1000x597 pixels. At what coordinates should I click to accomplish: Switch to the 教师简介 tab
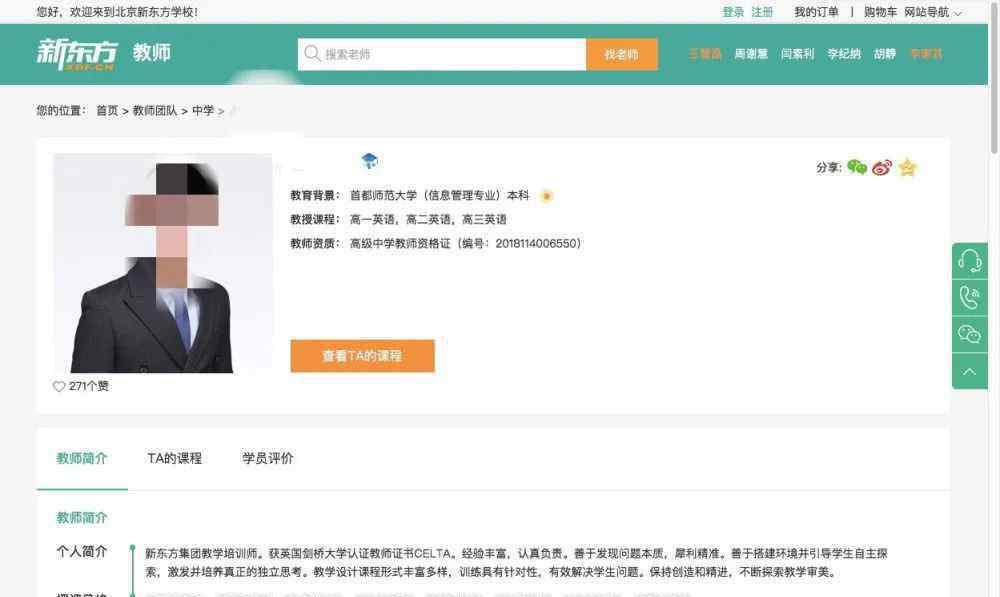82,459
